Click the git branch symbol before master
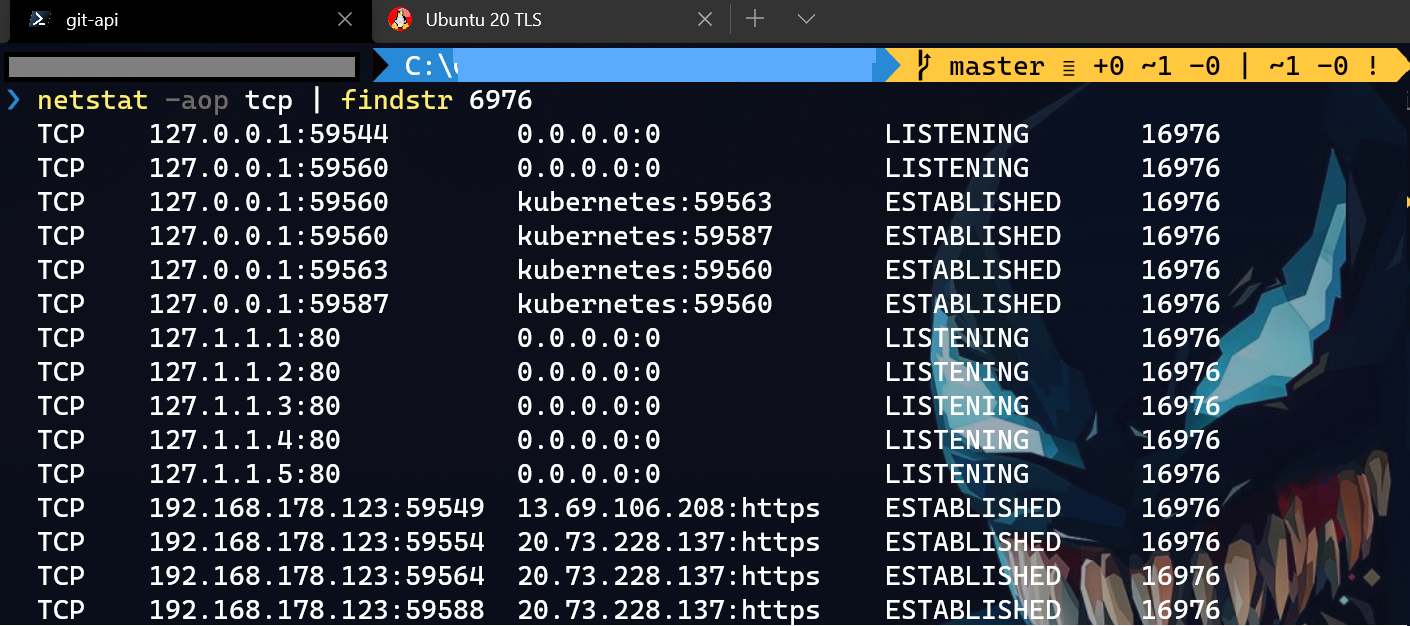1410x626 pixels. click(925, 66)
